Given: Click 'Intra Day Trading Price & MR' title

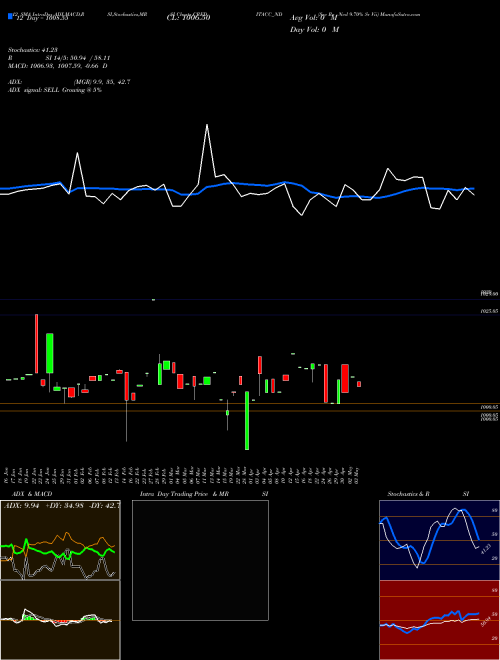Looking at the screenshot, I should (184, 494).
